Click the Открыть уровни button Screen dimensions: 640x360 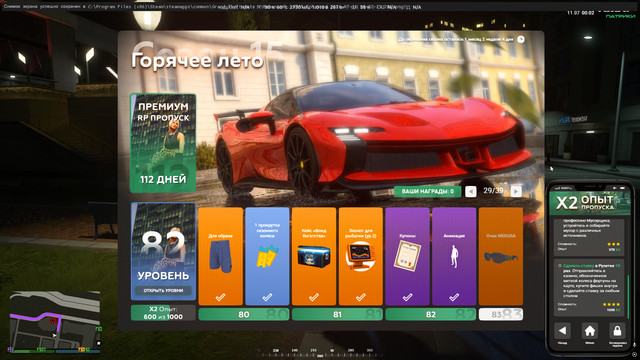[163, 291]
